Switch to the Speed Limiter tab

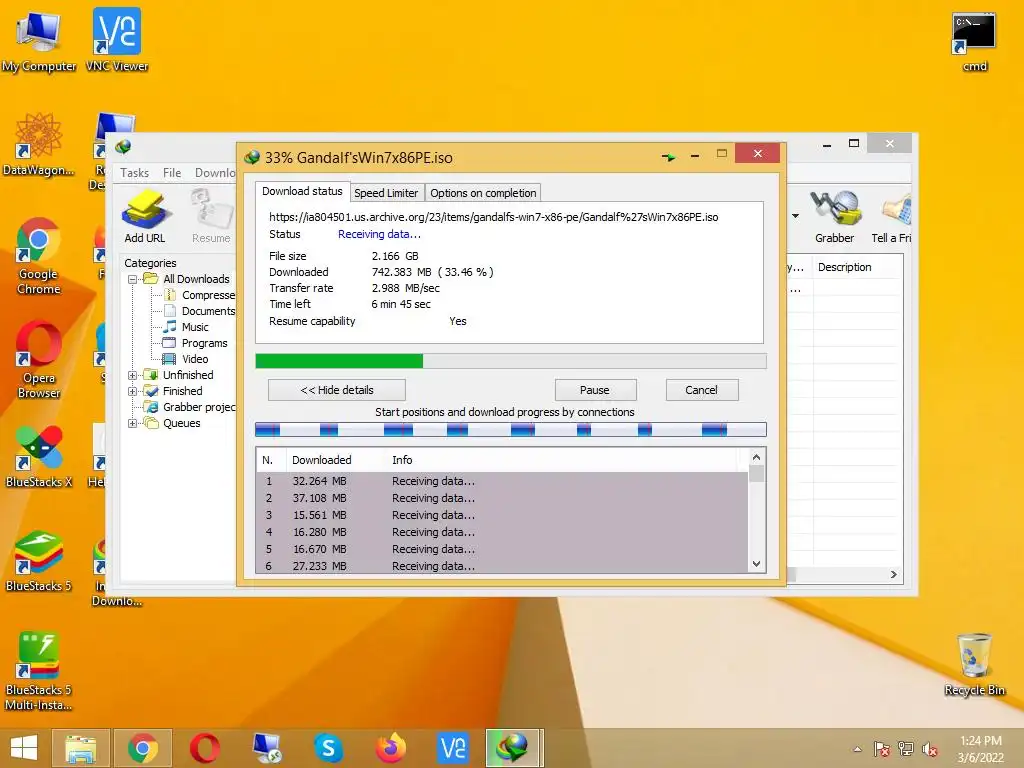386,193
